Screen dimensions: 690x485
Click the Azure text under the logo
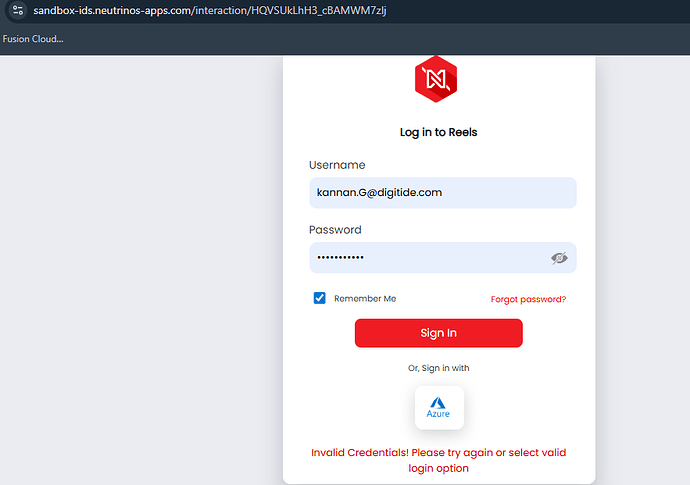coord(438,414)
